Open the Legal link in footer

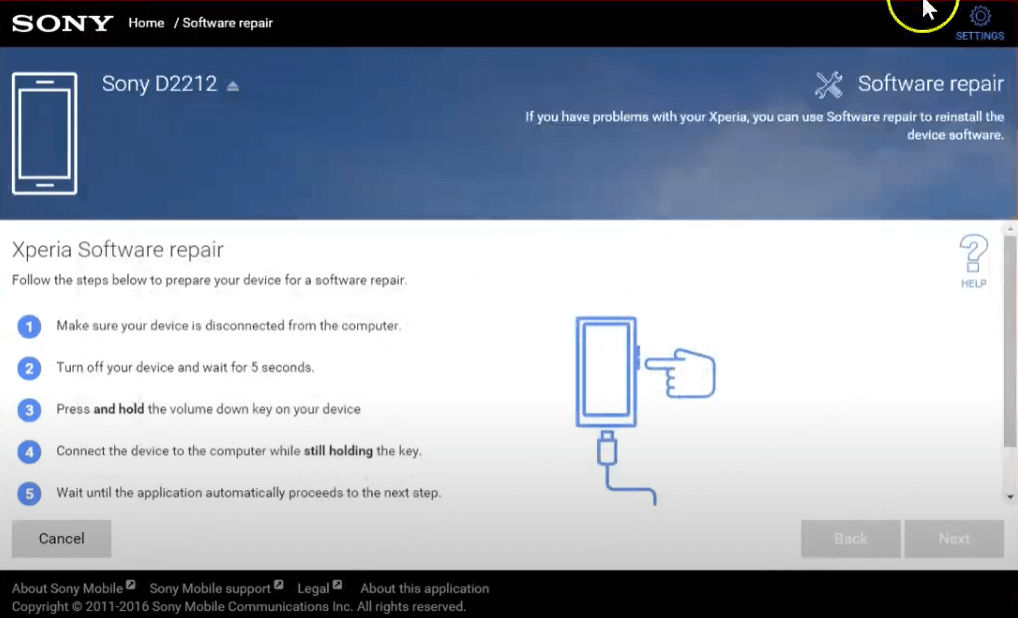[313, 588]
